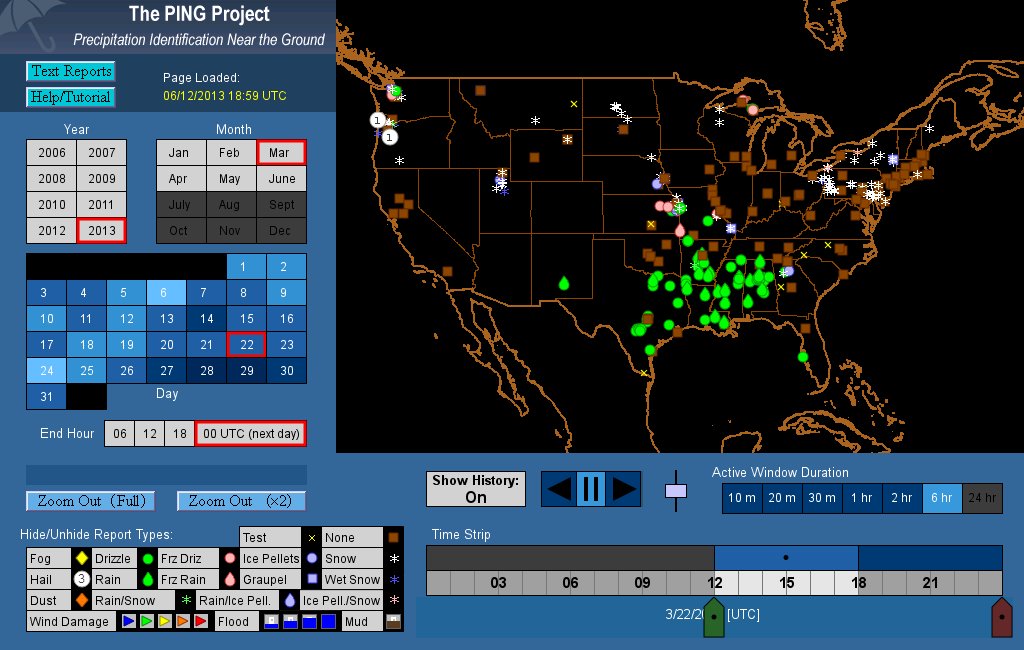Select 1 hr active window duration
The width and height of the screenshot is (1024, 650).
pos(862,498)
